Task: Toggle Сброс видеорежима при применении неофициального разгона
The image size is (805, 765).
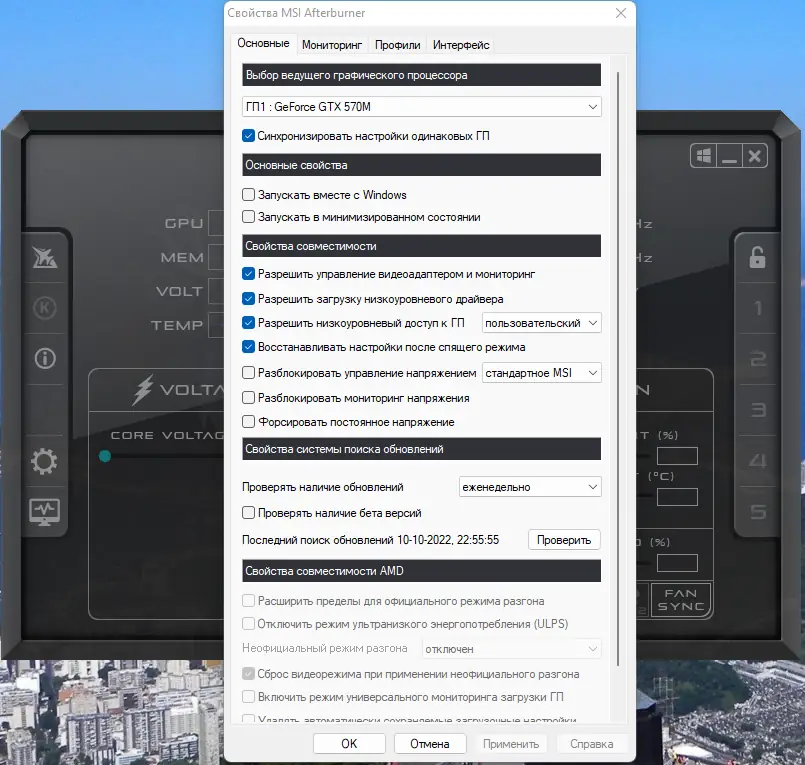Action: [x=248, y=673]
